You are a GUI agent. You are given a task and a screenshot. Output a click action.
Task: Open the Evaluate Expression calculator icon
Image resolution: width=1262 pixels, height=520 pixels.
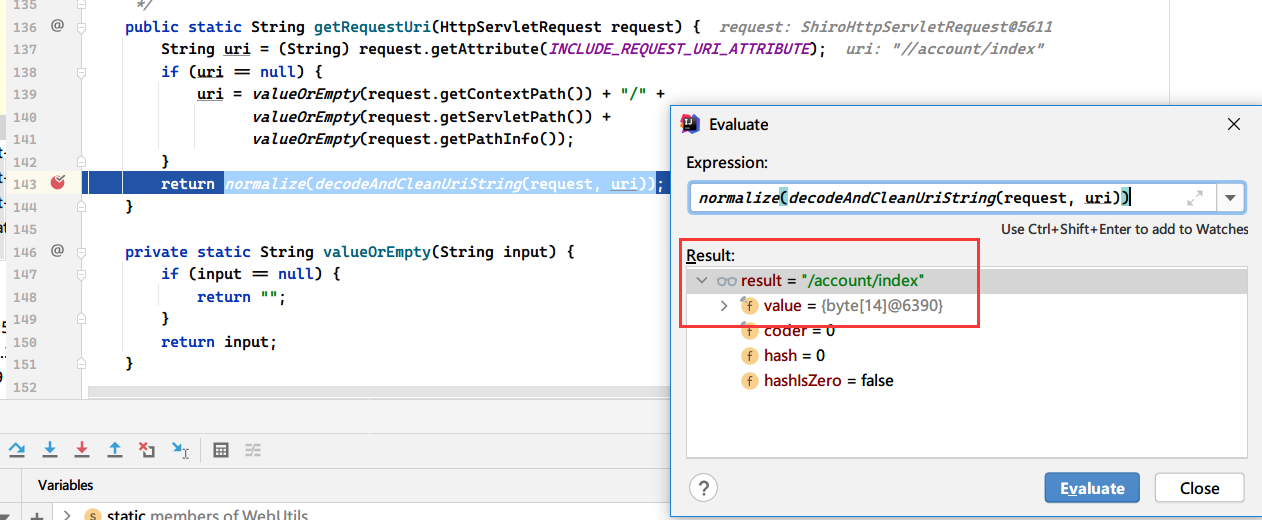tap(222, 450)
